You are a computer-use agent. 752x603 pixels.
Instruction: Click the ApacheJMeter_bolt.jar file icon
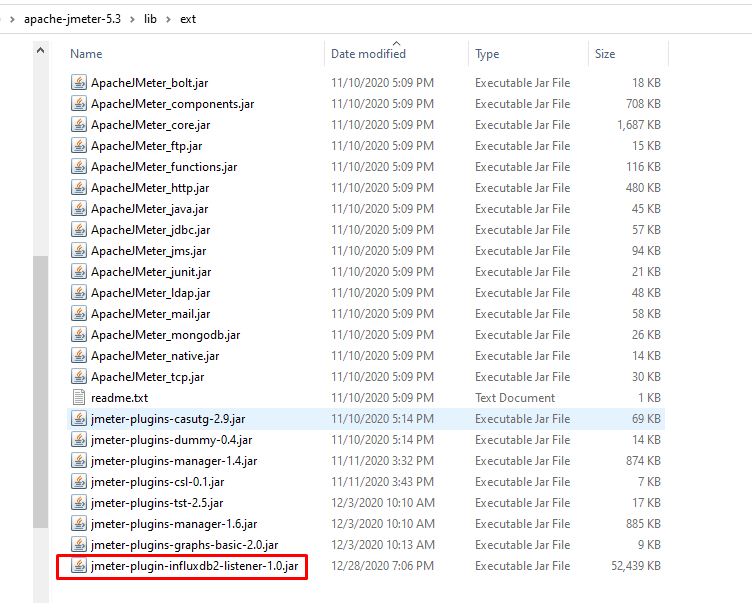point(79,83)
